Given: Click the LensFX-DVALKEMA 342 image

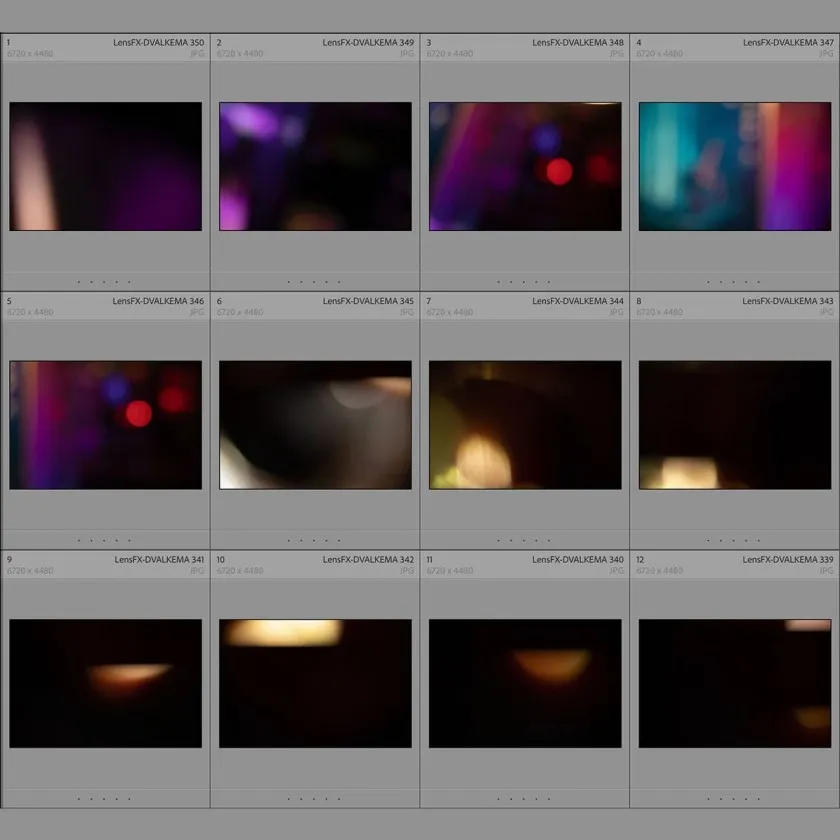Looking at the screenshot, I should 315,683.
